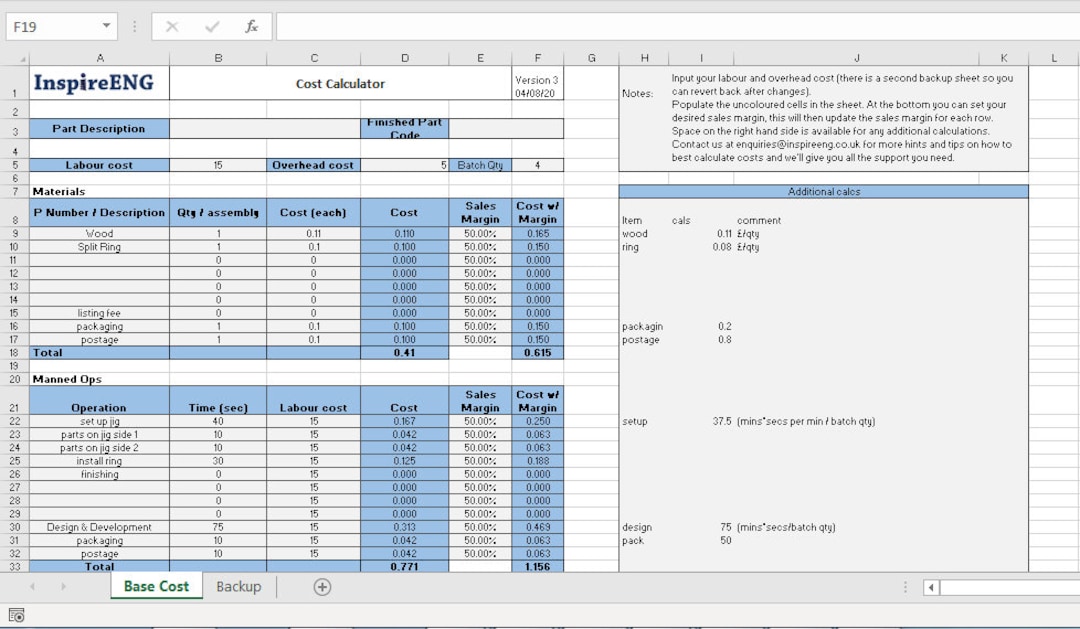Click column header D
This screenshot has height=629, width=1080.
404,57
